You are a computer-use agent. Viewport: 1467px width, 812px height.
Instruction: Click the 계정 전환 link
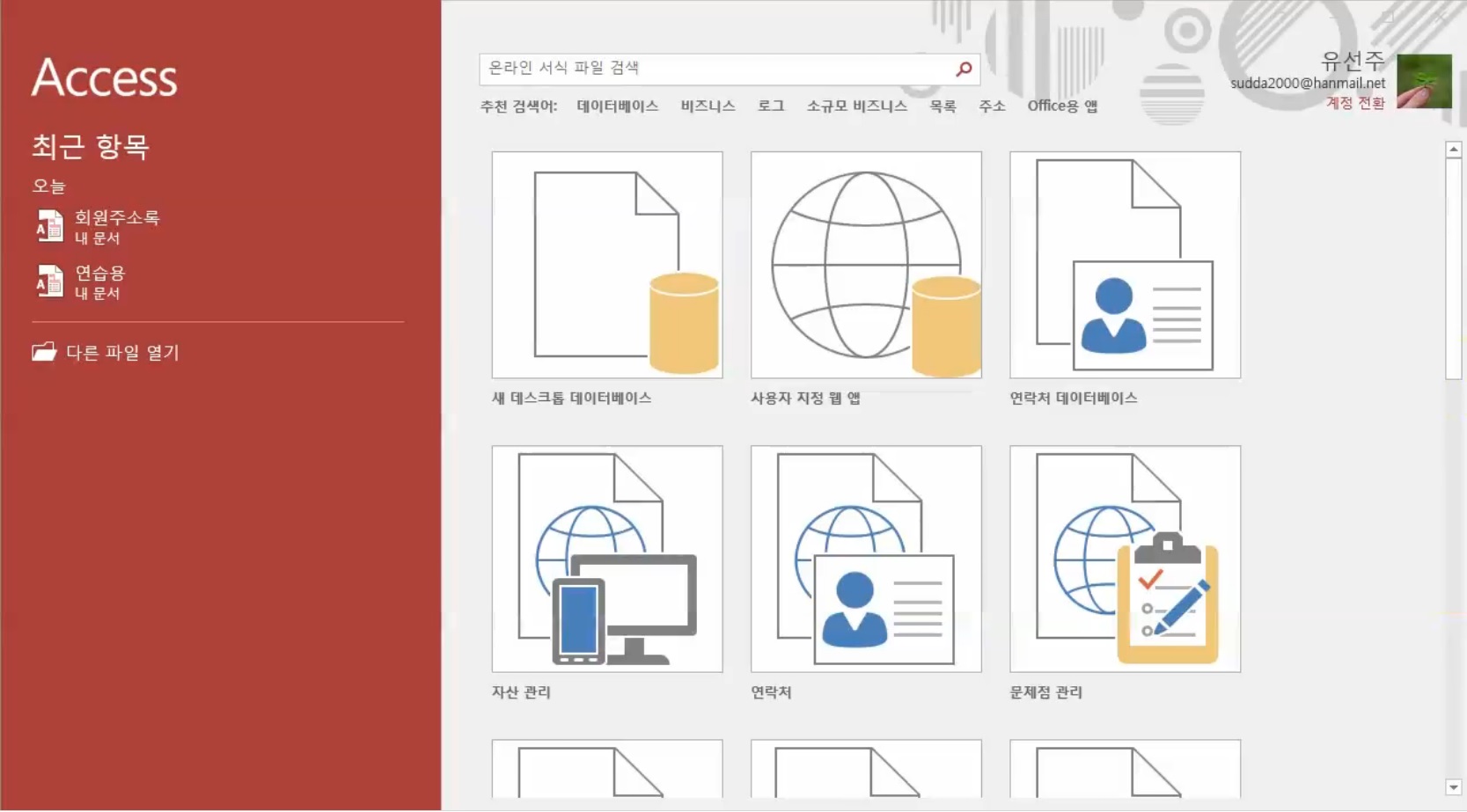pos(1355,103)
